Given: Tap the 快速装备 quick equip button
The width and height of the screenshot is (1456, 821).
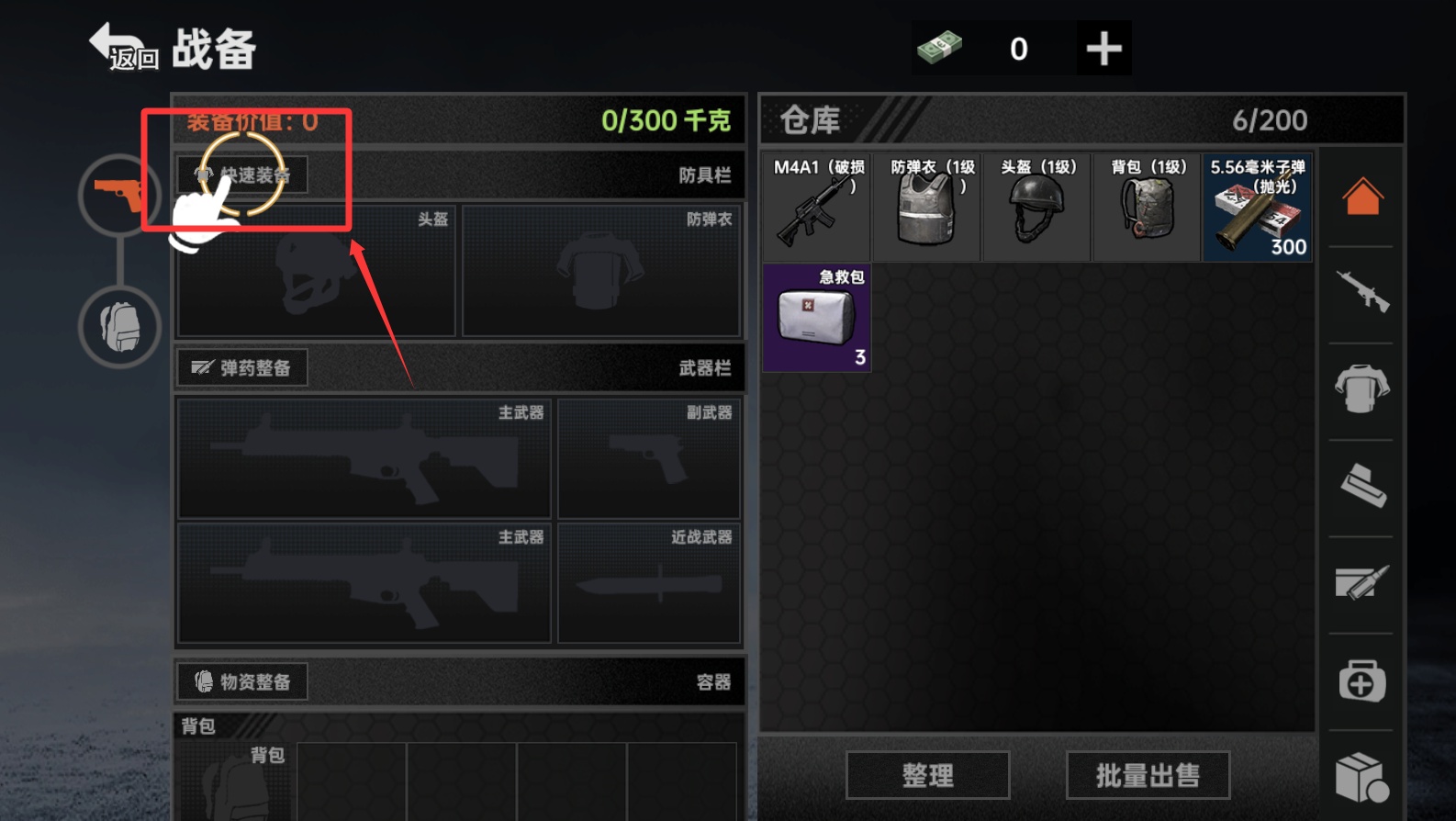Looking at the screenshot, I should [x=242, y=174].
